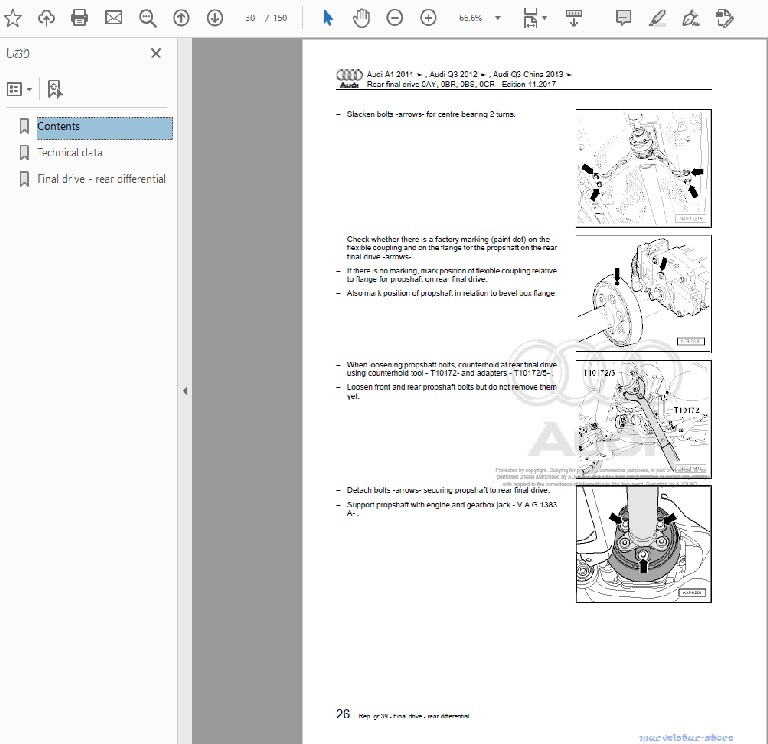Open the Contents bookmark
This screenshot has width=768, height=744.
pos(58,127)
